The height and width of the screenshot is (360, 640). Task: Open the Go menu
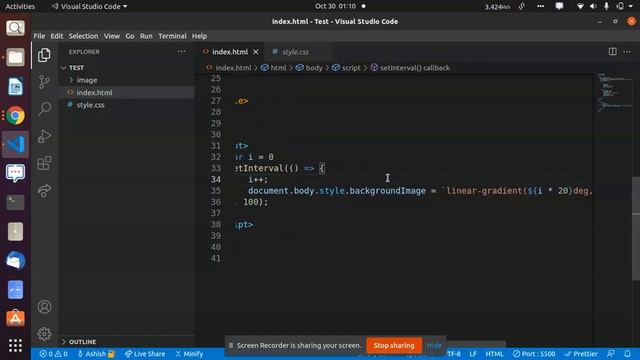click(x=130, y=36)
